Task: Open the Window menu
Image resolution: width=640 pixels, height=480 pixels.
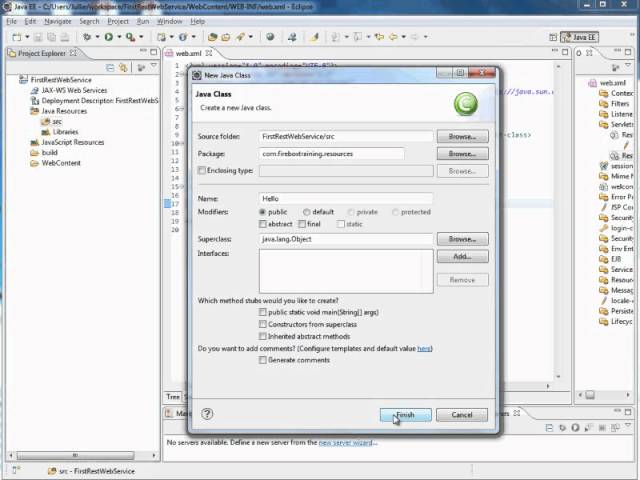Action: coord(169,21)
